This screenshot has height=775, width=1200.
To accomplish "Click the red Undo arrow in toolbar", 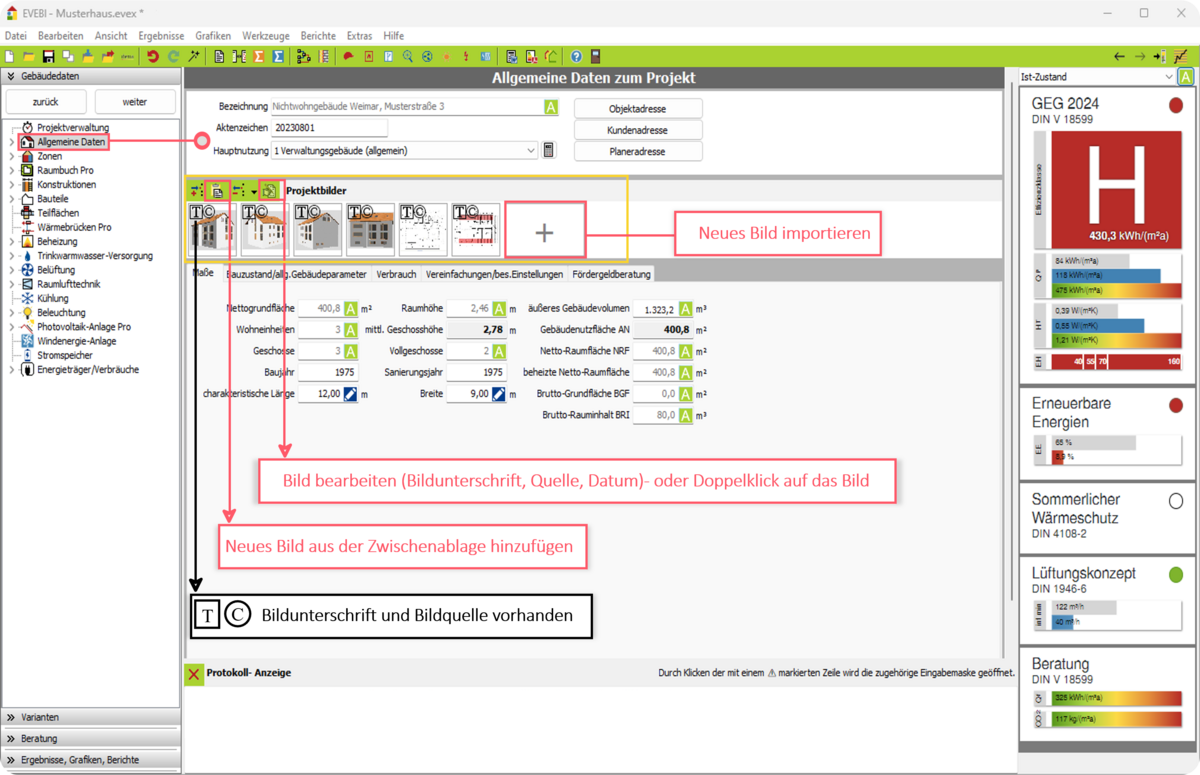I will [x=153, y=57].
